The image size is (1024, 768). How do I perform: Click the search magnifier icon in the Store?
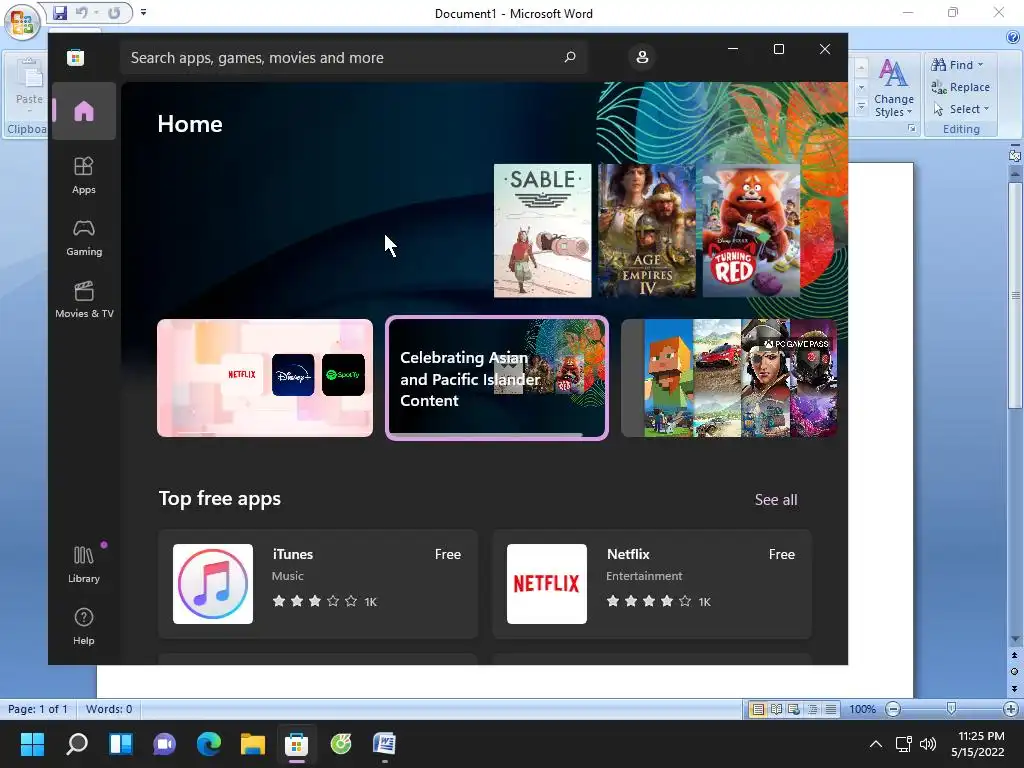(x=570, y=57)
